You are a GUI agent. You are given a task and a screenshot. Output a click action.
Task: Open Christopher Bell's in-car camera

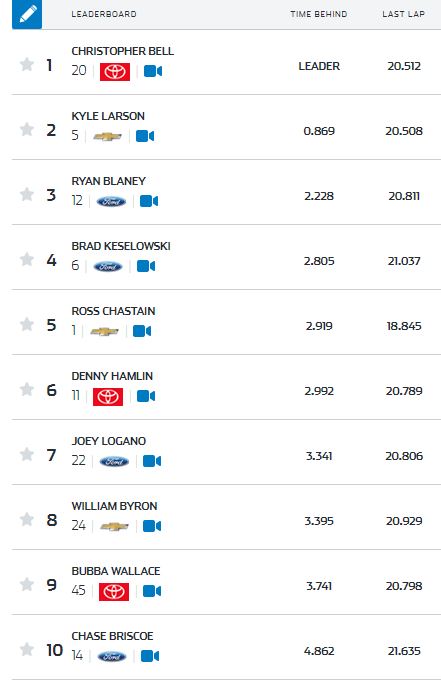point(153,71)
